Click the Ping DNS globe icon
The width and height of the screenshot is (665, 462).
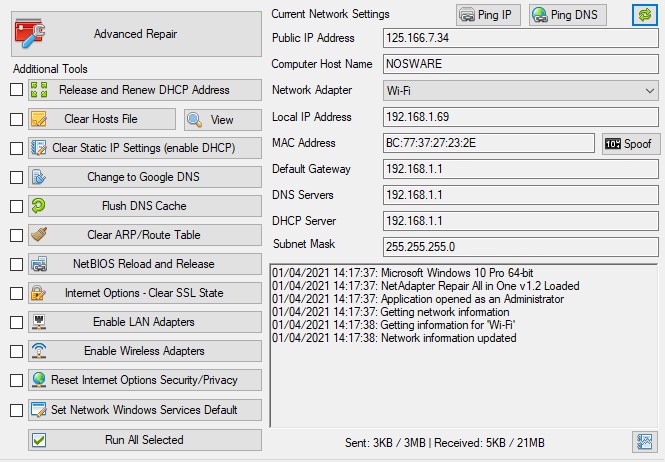click(540, 15)
